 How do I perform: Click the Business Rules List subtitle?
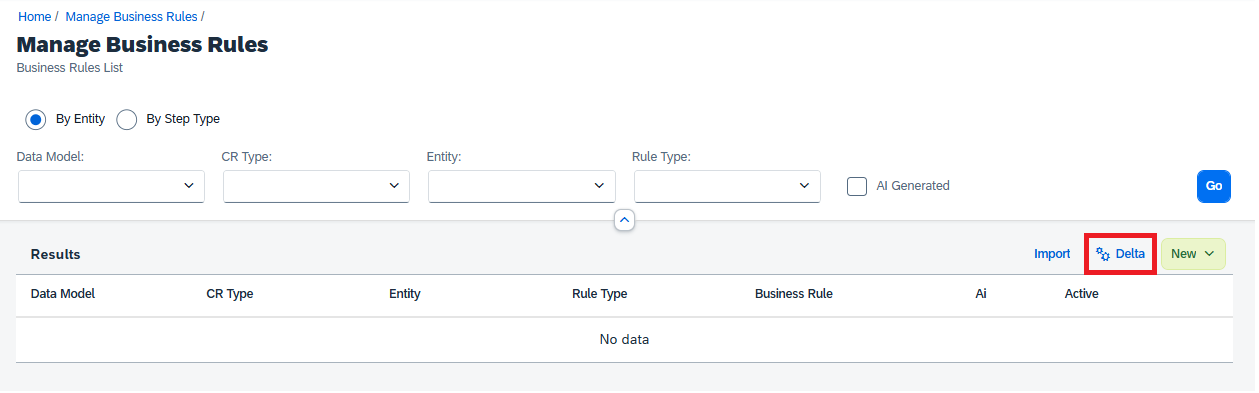click(x=69, y=68)
